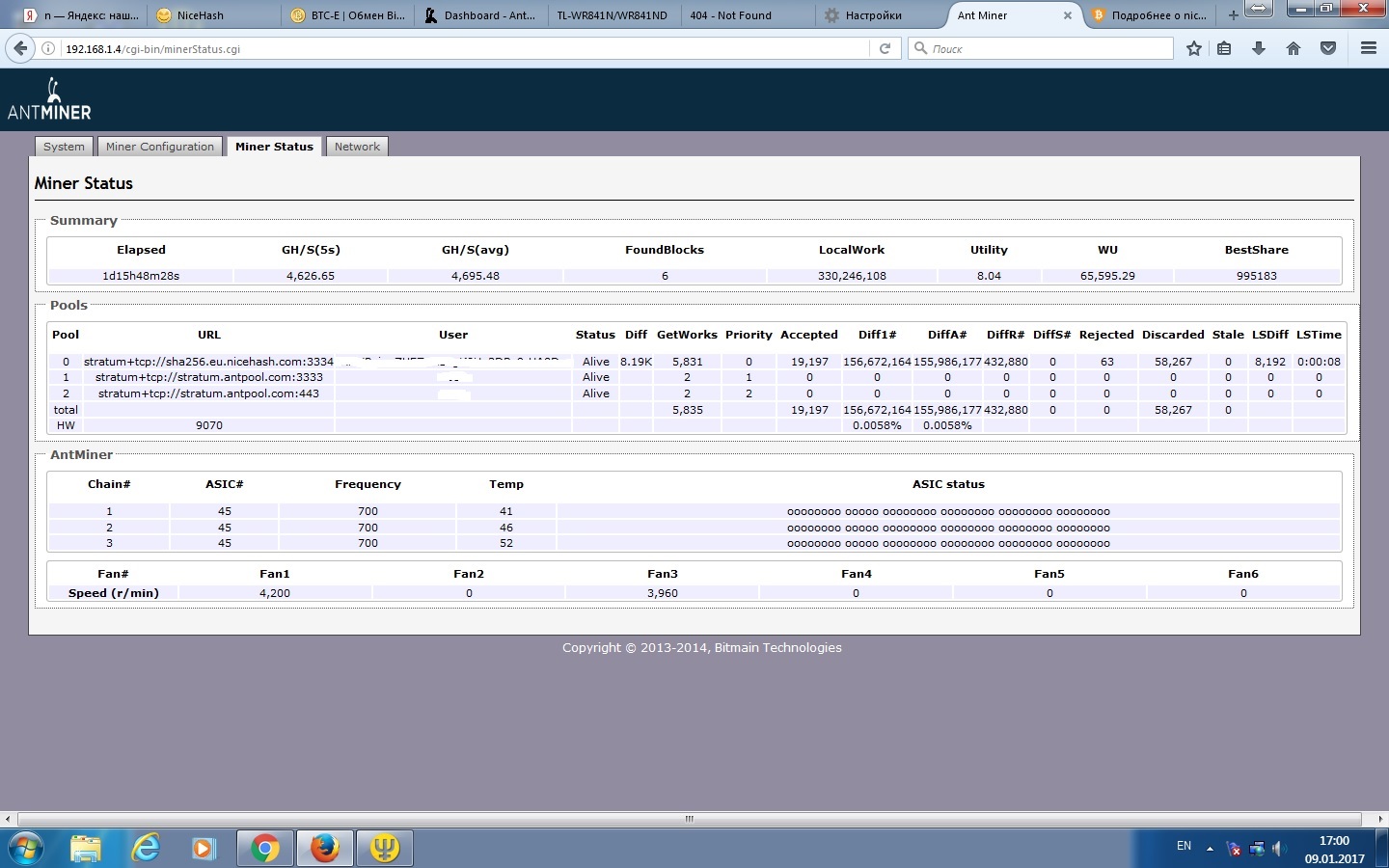Bookmark this page with the star icon
Viewport: 1389px width, 868px height.
pos(1194,48)
